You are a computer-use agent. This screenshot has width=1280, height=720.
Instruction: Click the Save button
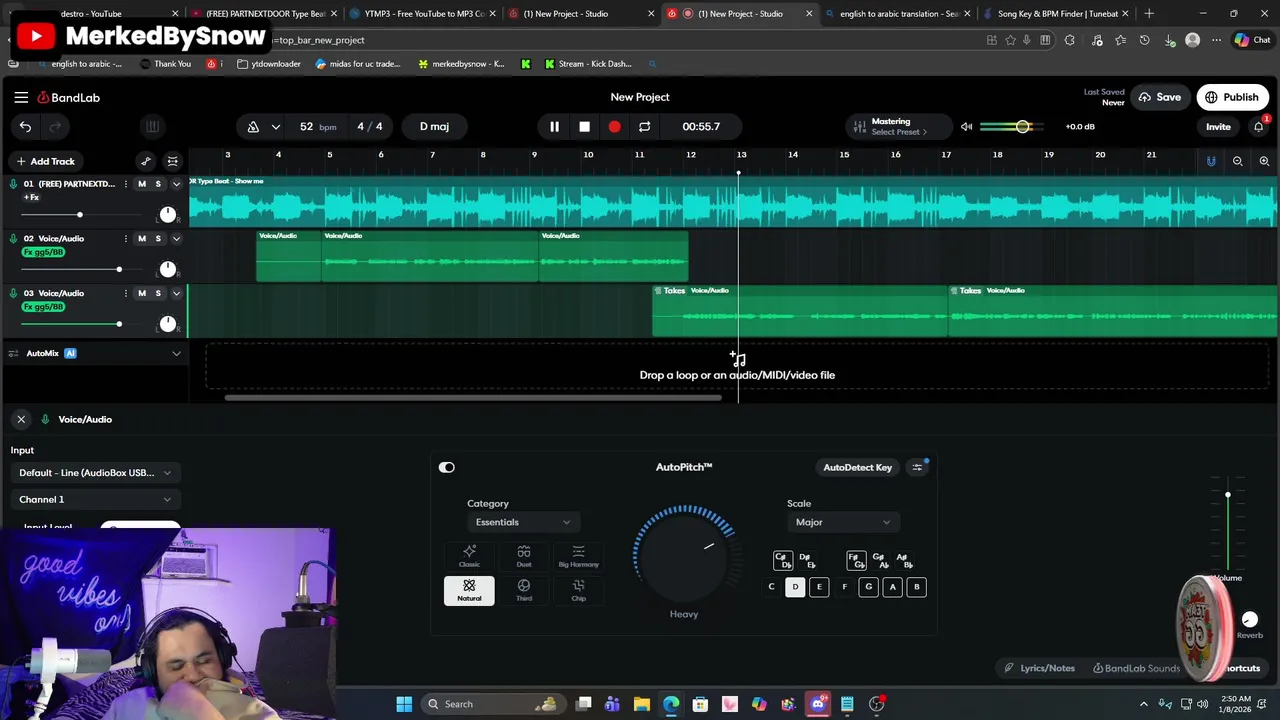point(1158,97)
